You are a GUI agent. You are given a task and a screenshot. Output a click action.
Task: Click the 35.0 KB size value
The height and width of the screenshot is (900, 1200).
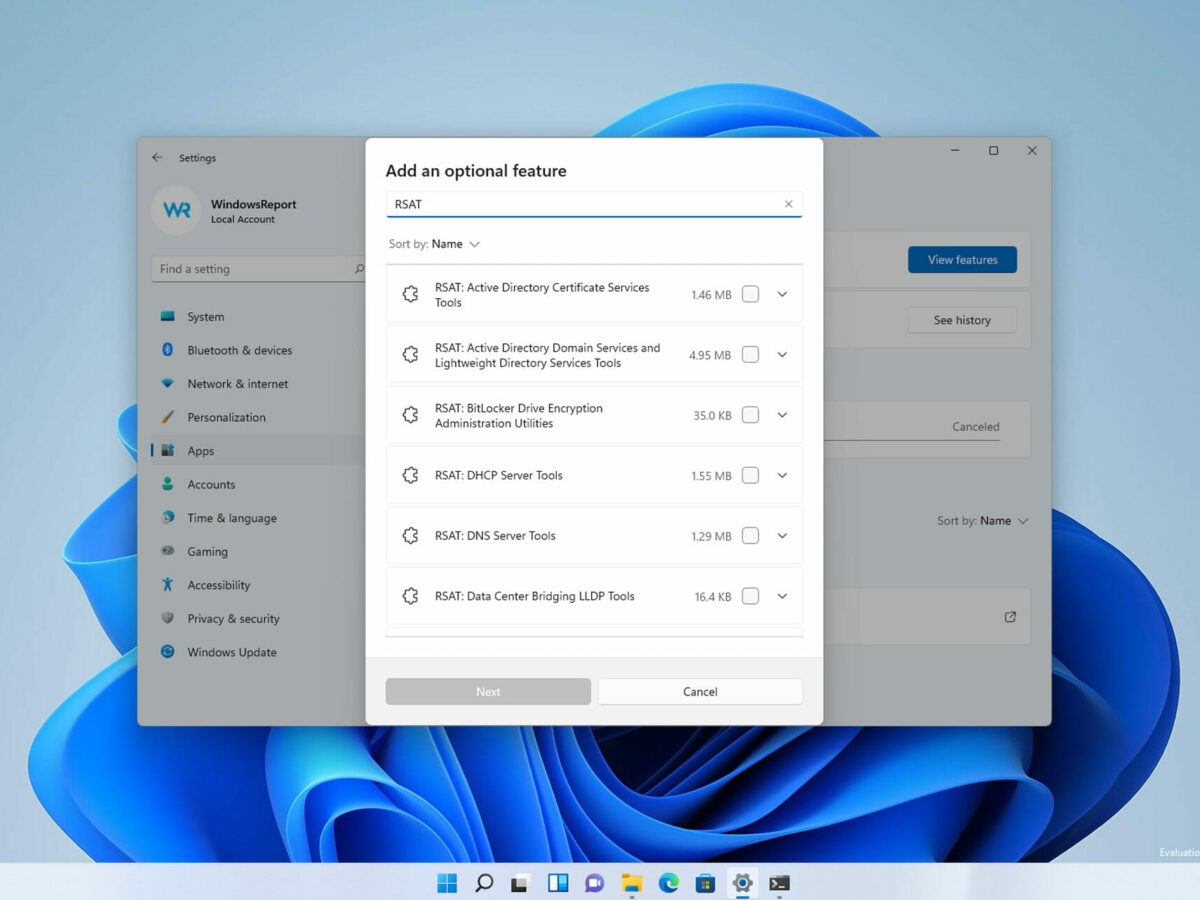(712, 416)
